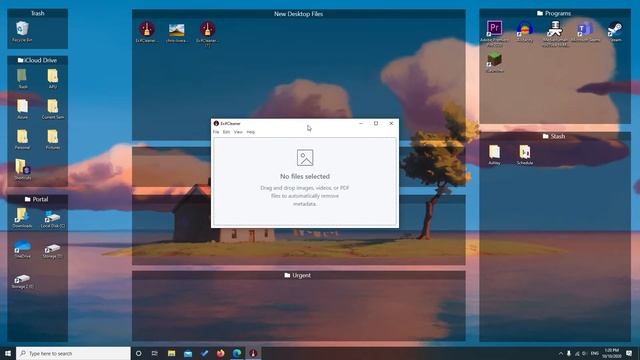
Task: Click the iCloud Drive fence title
Action: (x=37, y=60)
